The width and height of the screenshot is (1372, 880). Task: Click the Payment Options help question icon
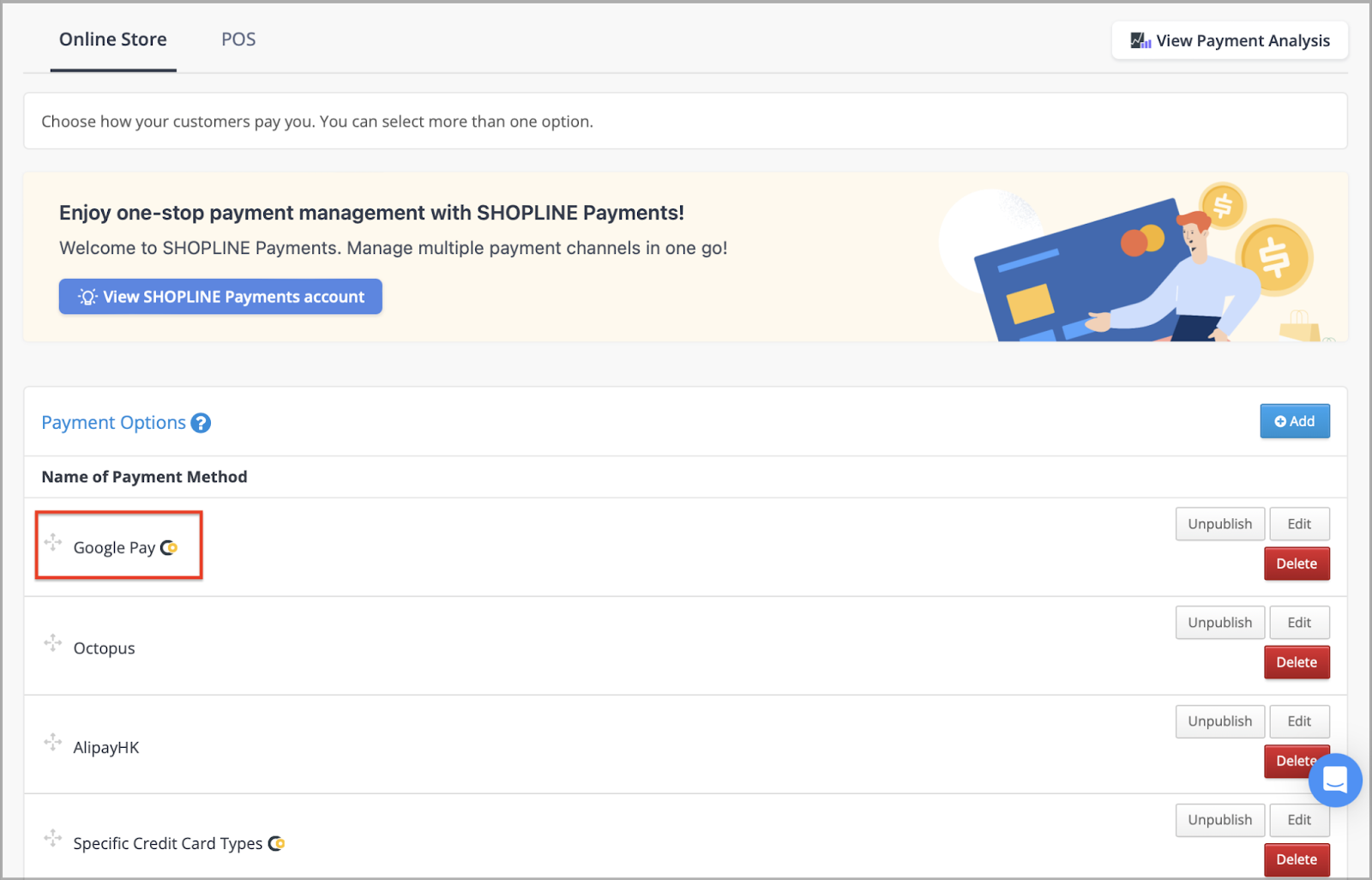[x=201, y=423]
